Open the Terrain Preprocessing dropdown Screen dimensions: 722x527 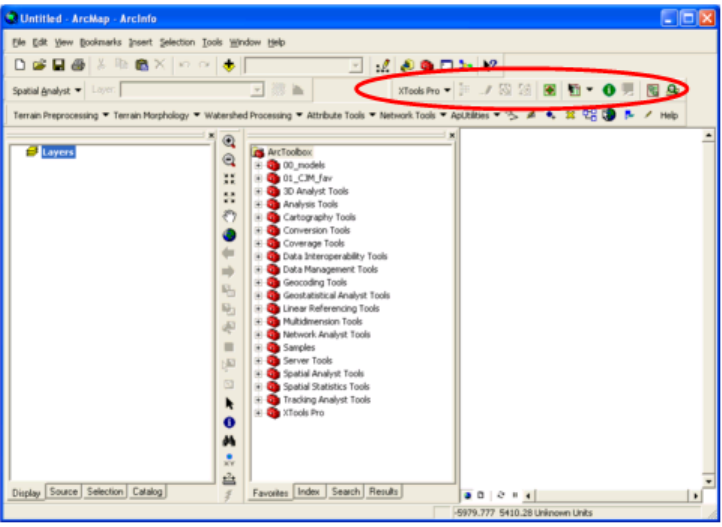tap(61, 115)
